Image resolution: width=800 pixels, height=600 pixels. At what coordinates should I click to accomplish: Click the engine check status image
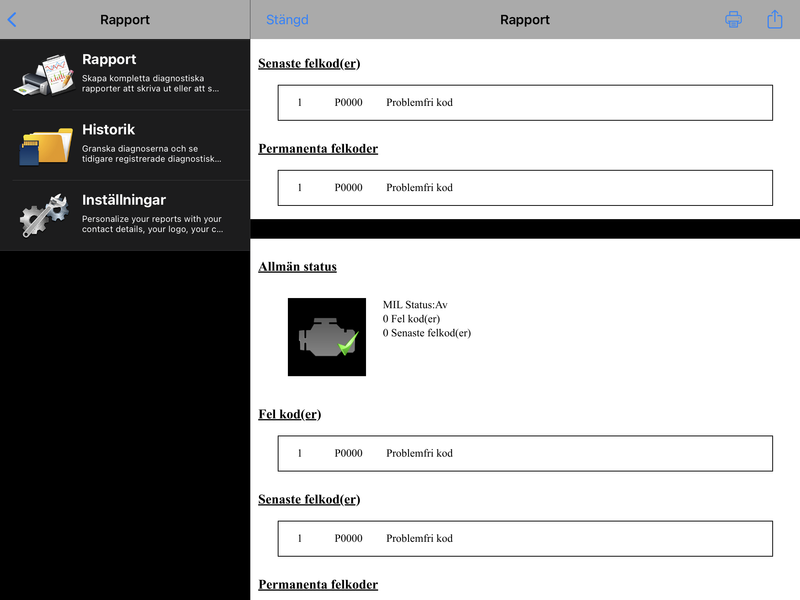click(x=327, y=337)
